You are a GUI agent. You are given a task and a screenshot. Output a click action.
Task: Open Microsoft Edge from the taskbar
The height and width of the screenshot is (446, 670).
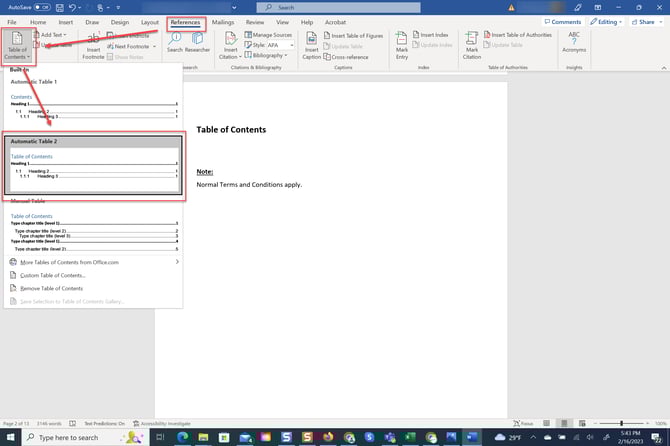click(182, 437)
